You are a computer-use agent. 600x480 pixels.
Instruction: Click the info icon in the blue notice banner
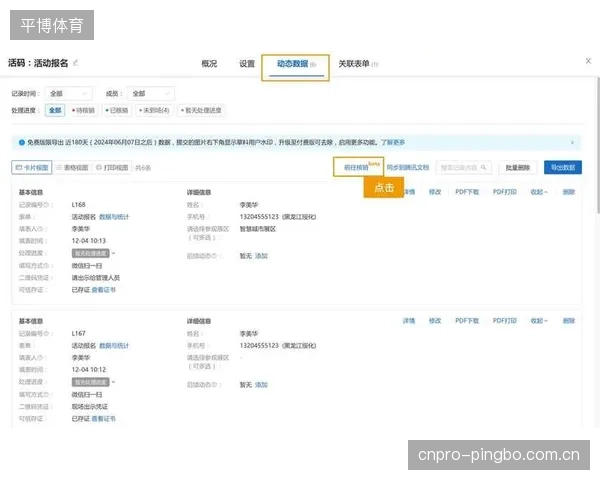coord(22,143)
